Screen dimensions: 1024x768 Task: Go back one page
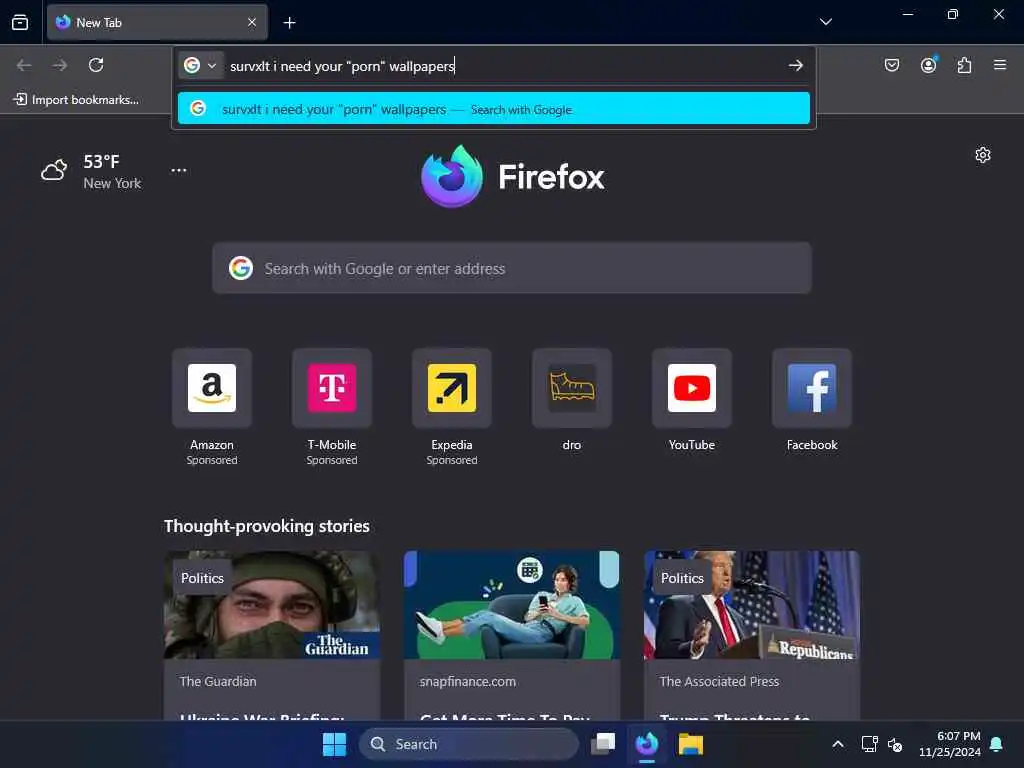(24, 65)
